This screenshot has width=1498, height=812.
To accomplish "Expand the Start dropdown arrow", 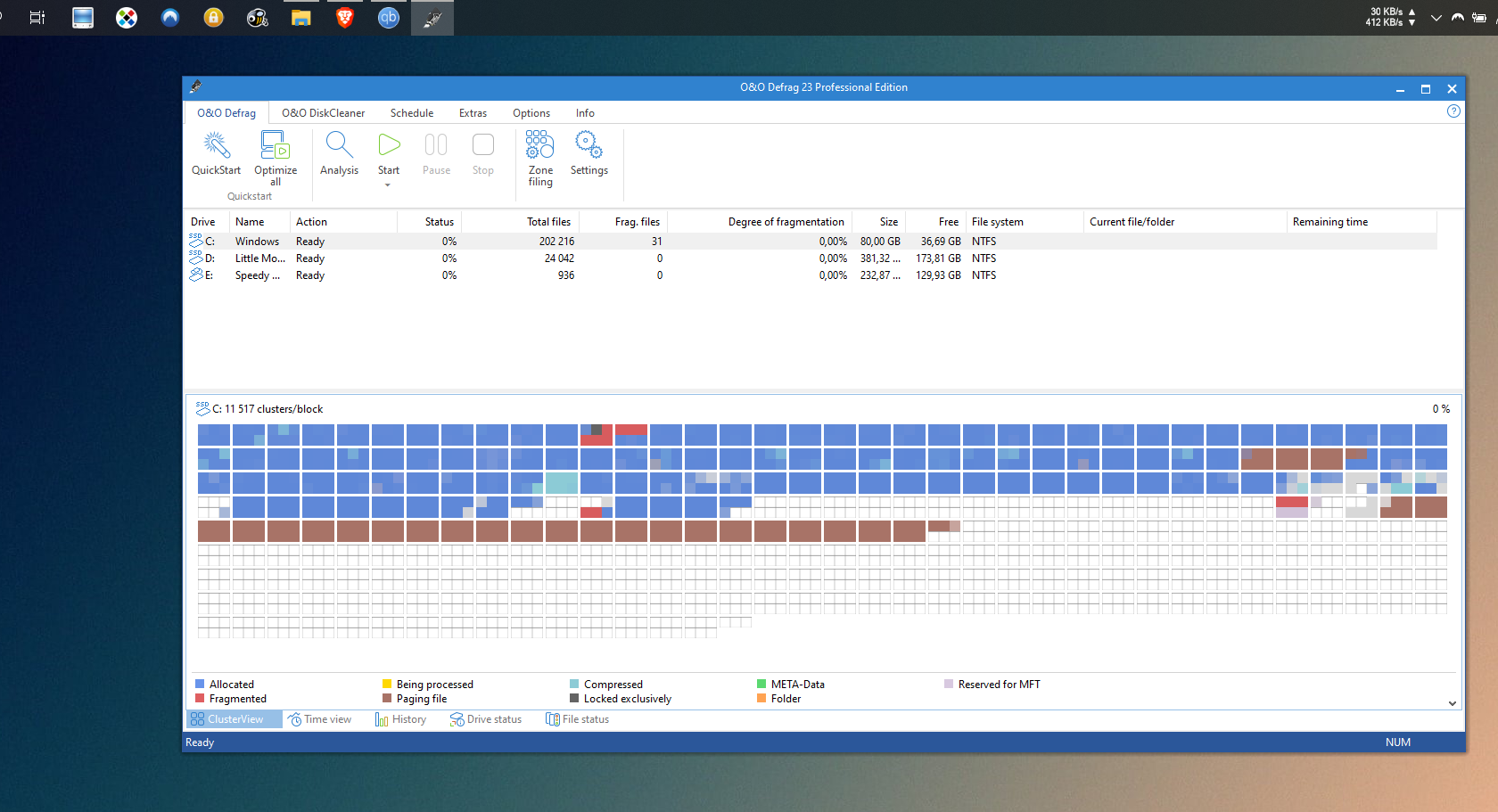I will click(x=388, y=185).
